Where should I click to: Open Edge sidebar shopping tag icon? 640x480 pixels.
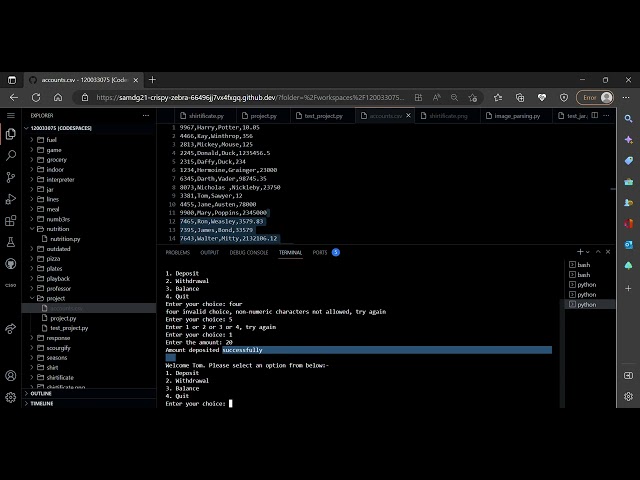(629, 160)
